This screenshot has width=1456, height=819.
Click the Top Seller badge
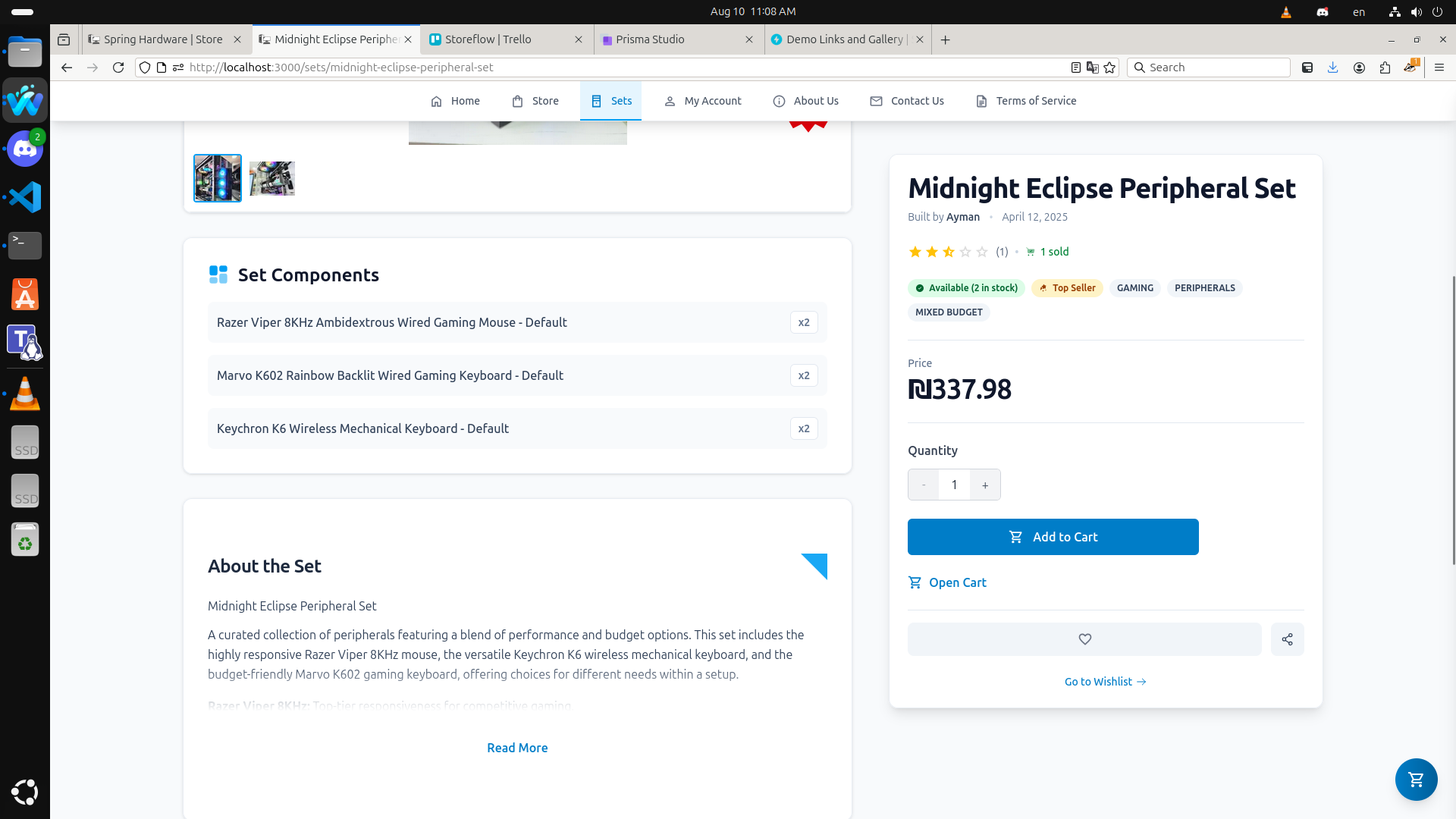[1067, 288]
